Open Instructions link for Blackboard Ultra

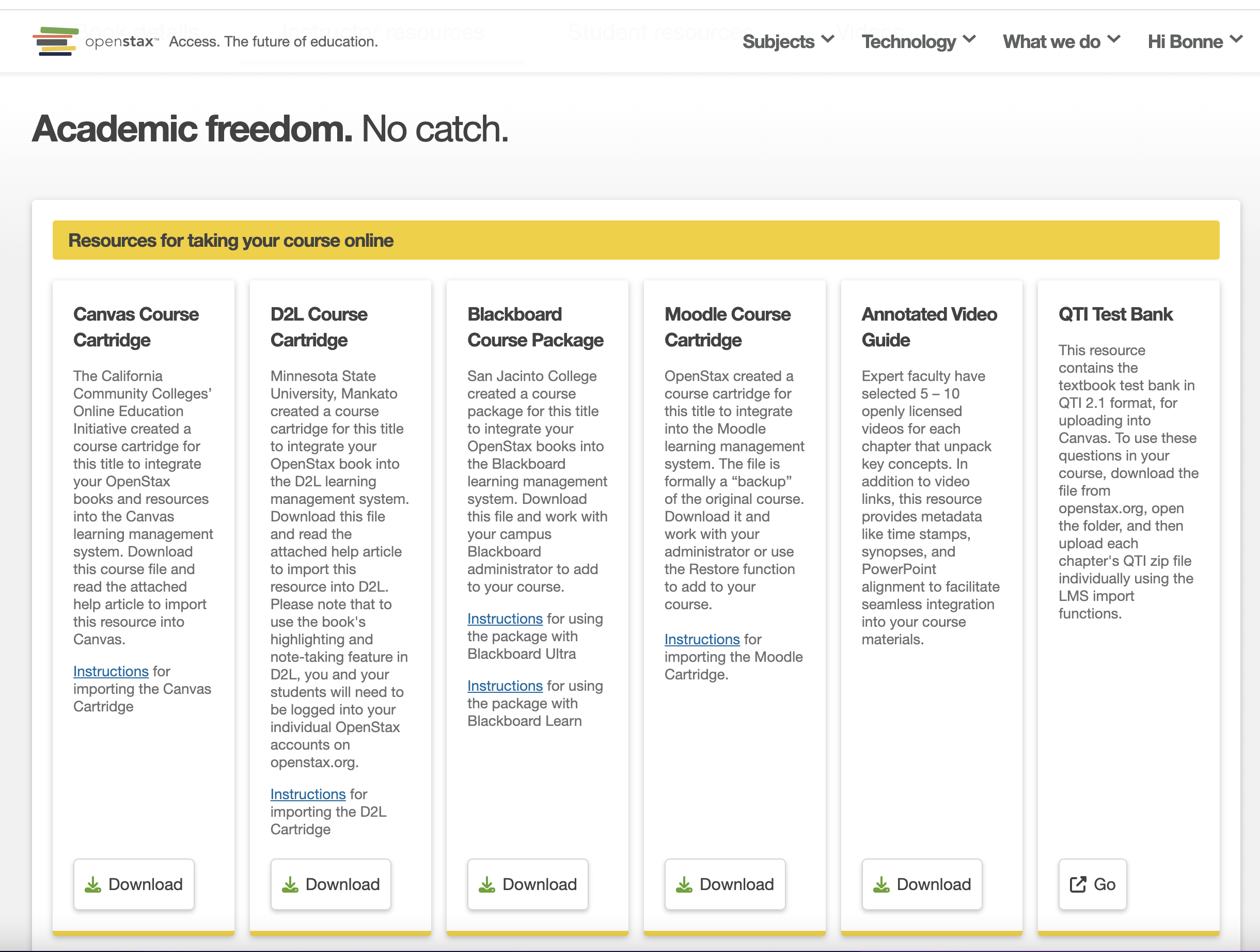[505, 618]
